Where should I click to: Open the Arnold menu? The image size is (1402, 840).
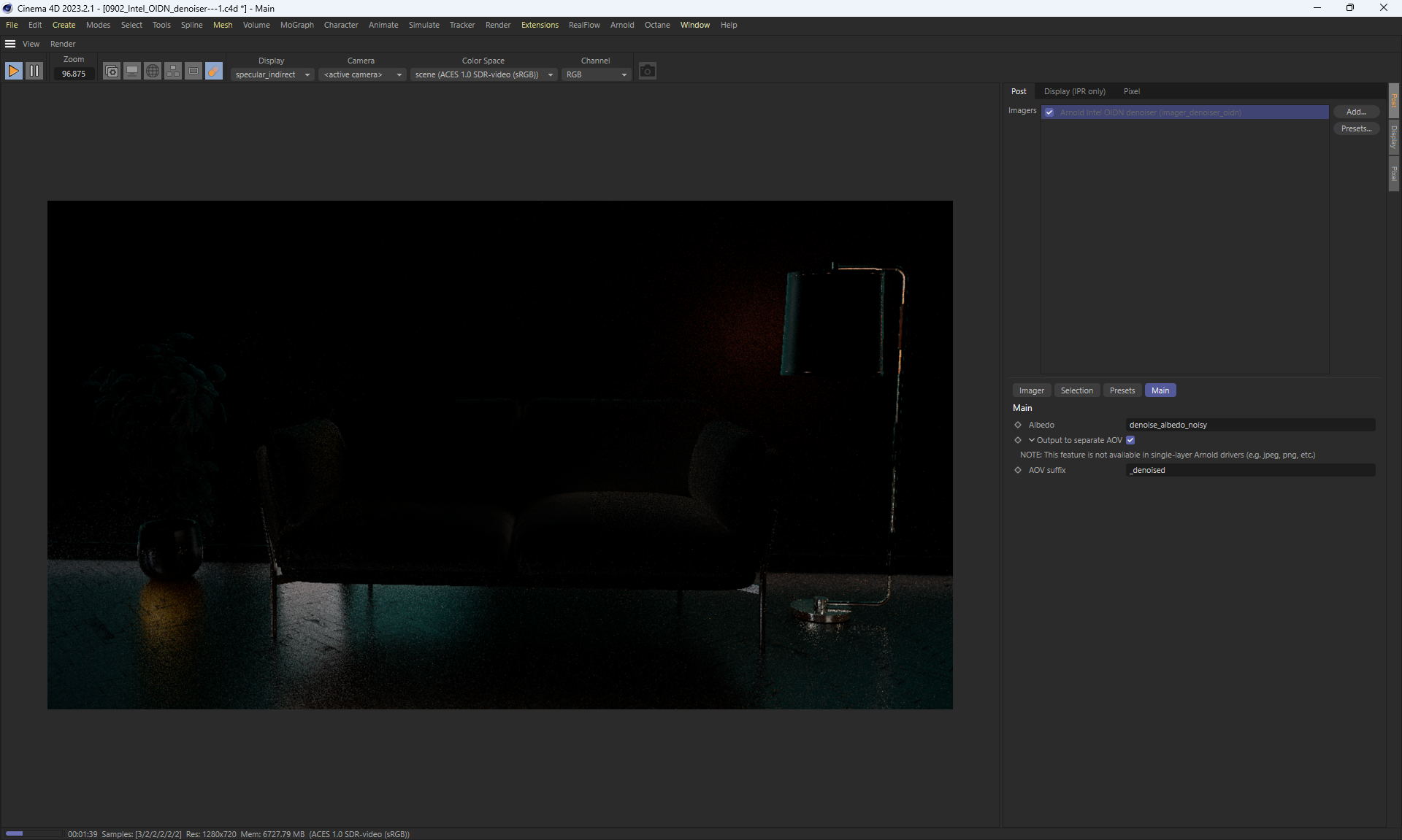coord(621,25)
